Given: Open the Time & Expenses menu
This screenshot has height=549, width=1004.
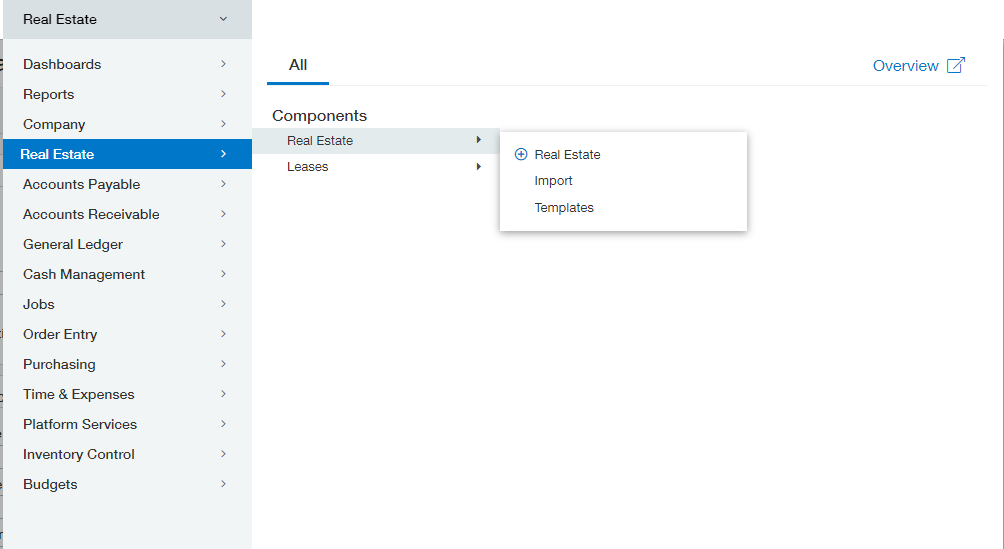Looking at the screenshot, I should coord(127,394).
